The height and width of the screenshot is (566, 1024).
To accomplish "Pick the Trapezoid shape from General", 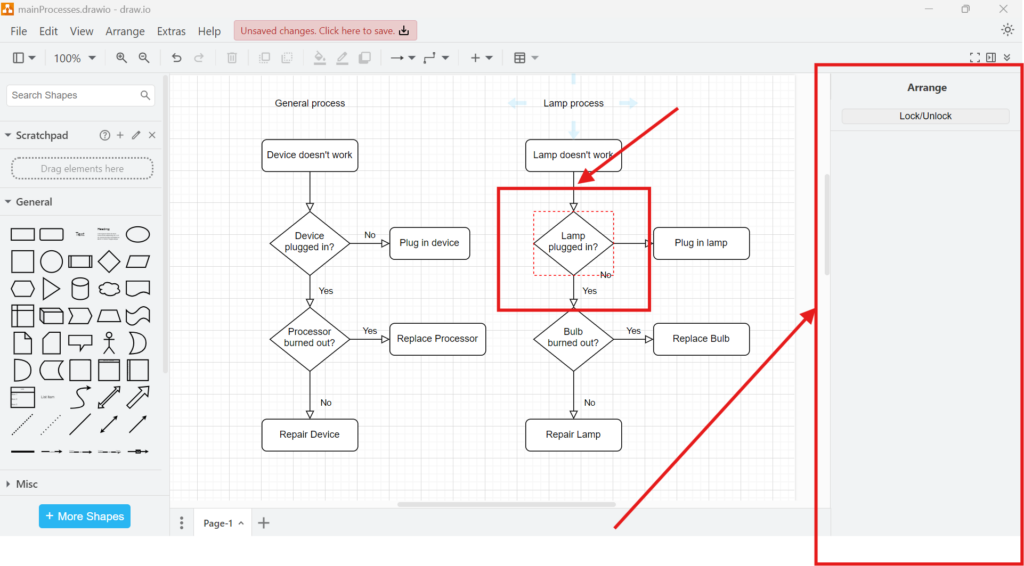I will 109,316.
